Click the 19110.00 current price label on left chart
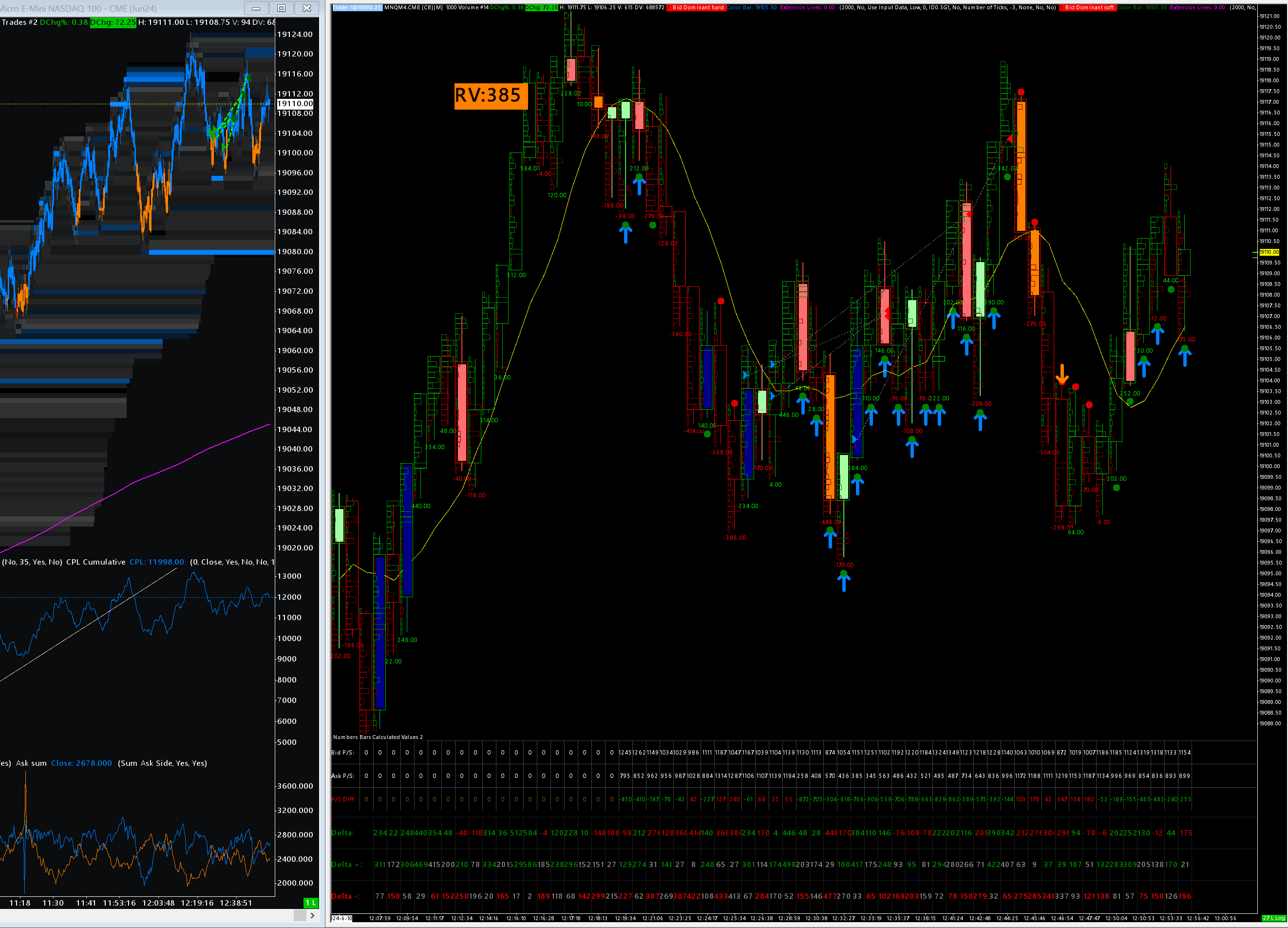Viewport: 1288px width, 928px height. click(x=295, y=103)
